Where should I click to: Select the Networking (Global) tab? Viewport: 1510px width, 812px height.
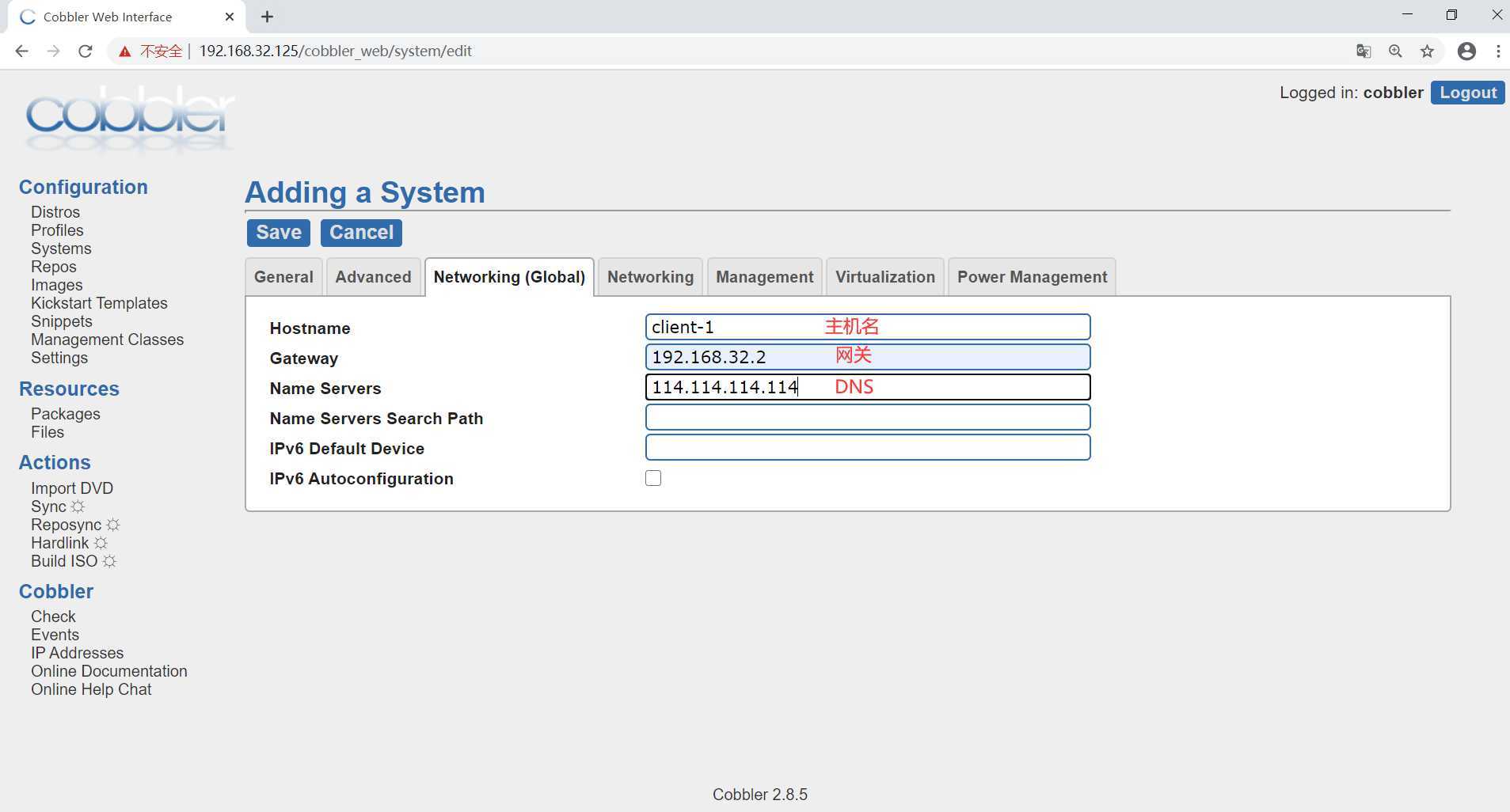coord(509,277)
